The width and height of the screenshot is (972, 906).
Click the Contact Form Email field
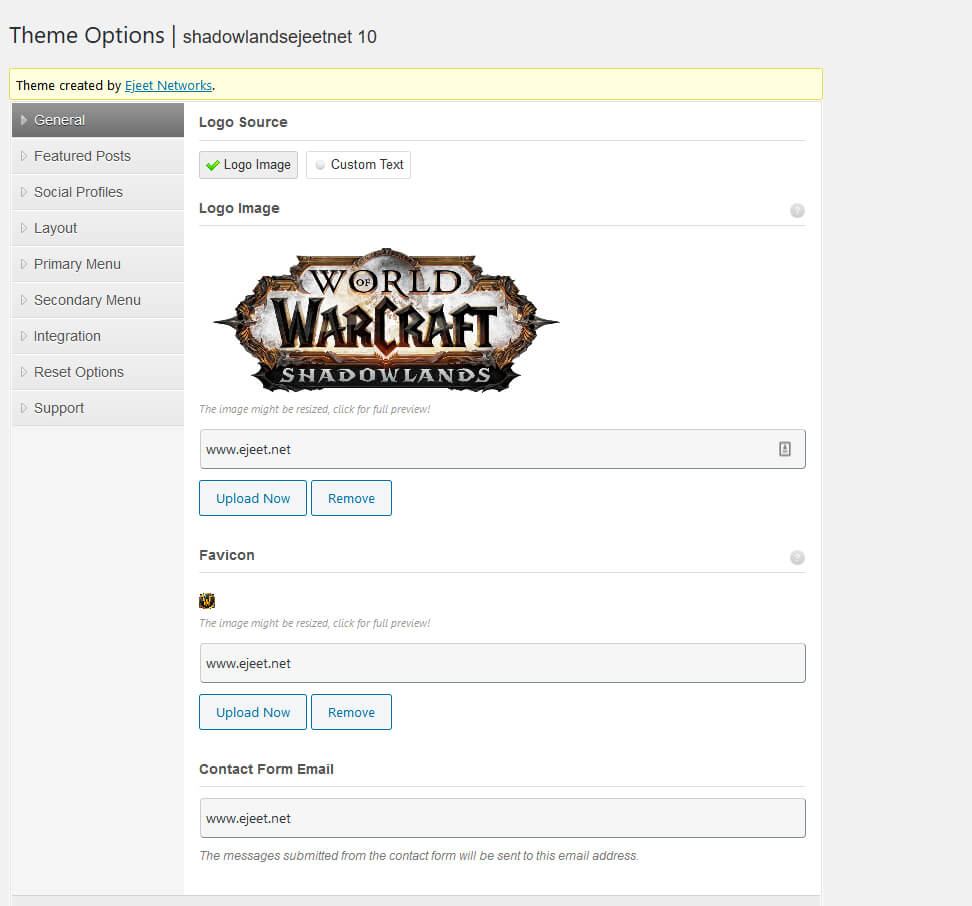pos(502,818)
